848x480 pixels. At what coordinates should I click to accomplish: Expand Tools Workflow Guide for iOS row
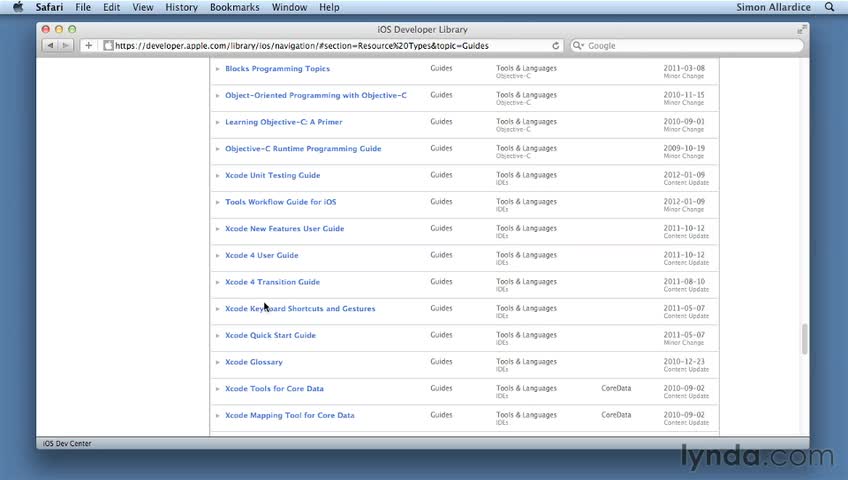pos(217,202)
